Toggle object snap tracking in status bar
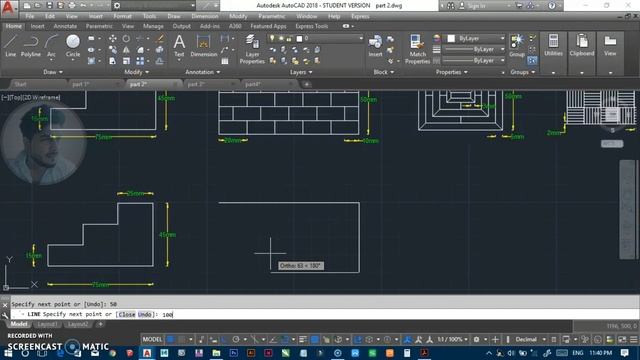The image size is (640, 360). 273,339
